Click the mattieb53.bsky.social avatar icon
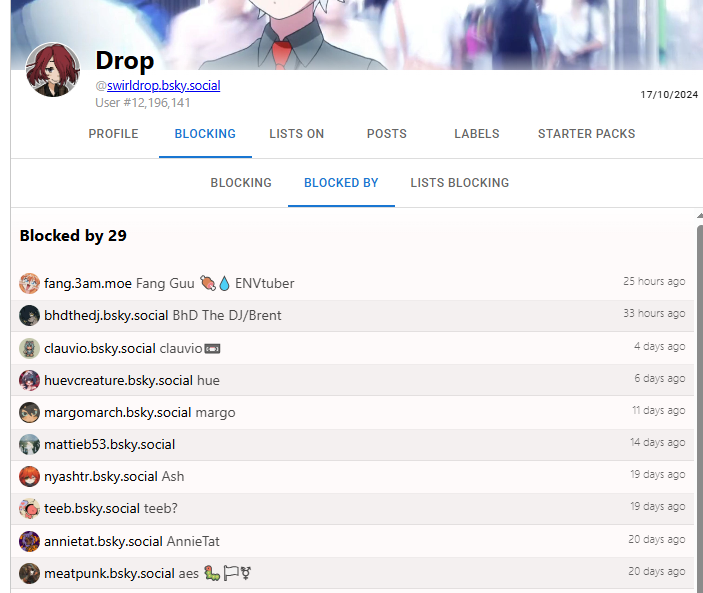703x593 pixels. pyautogui.click(x=30, y=444)
